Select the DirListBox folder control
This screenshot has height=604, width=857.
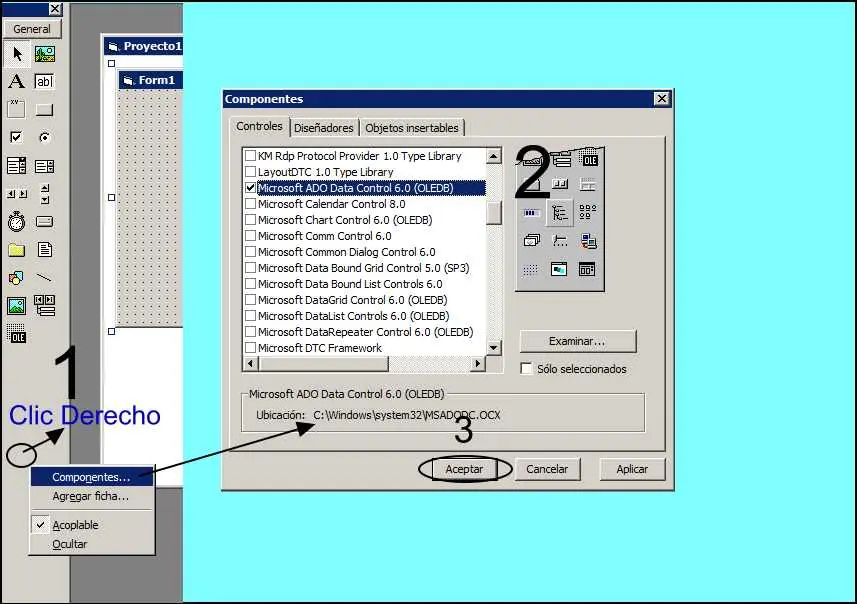[x=16, y=250]
